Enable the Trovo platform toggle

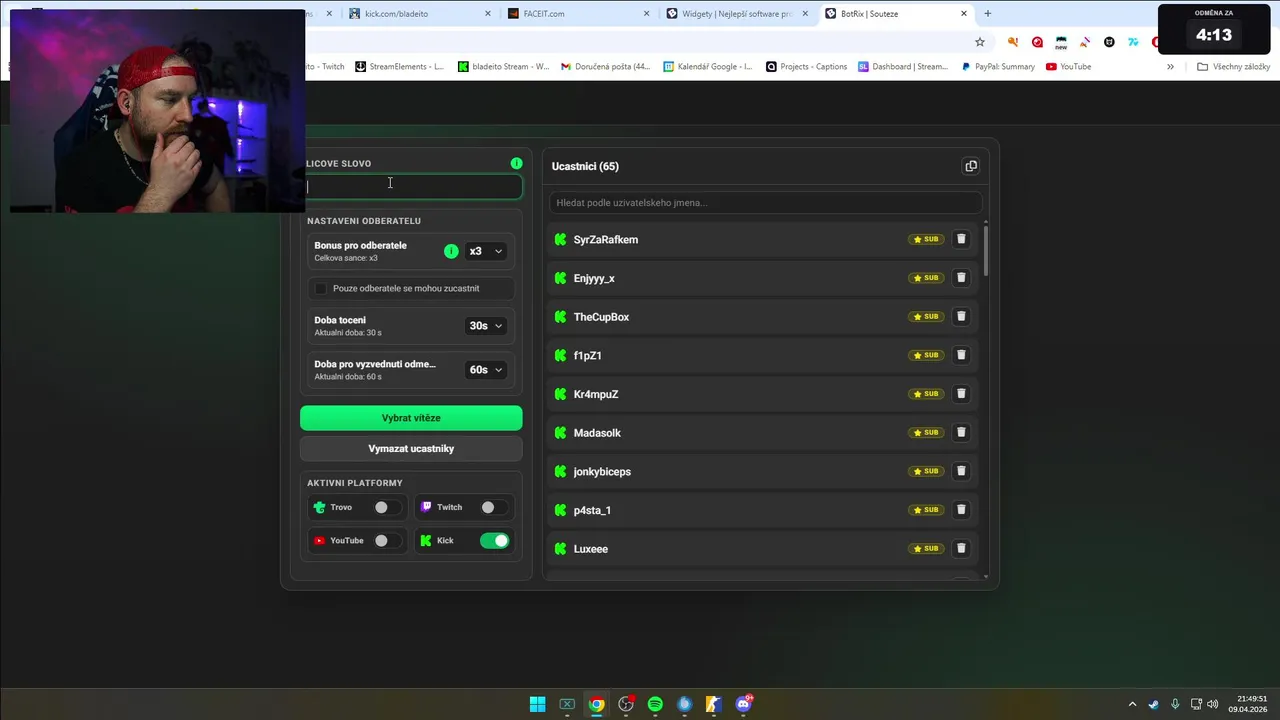click(386, 507)
